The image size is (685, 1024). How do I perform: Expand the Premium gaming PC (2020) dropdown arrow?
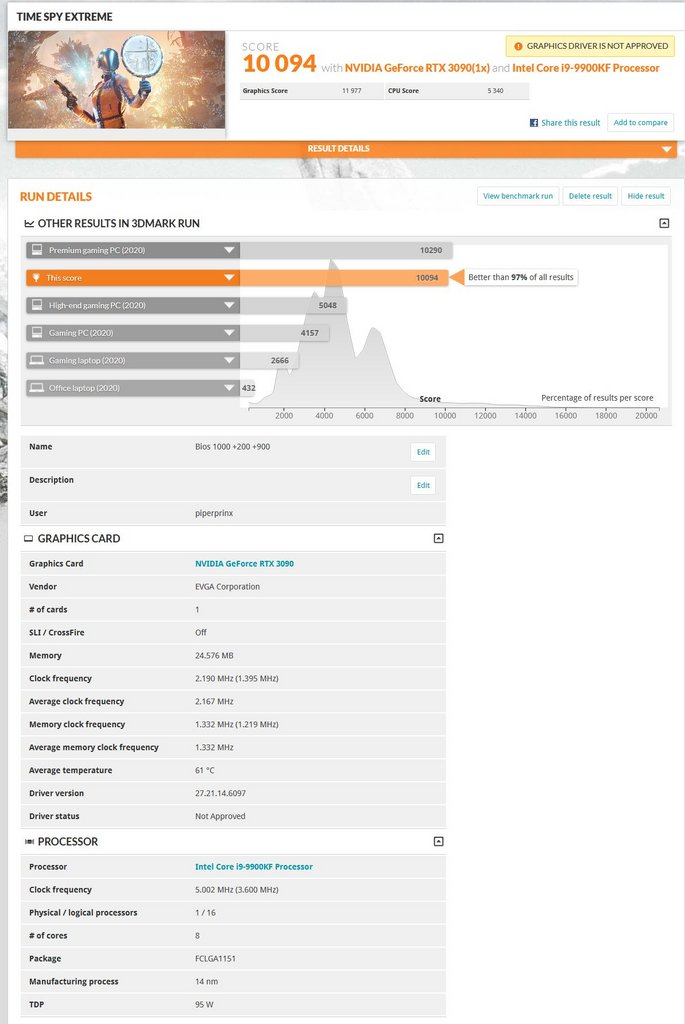229,250
